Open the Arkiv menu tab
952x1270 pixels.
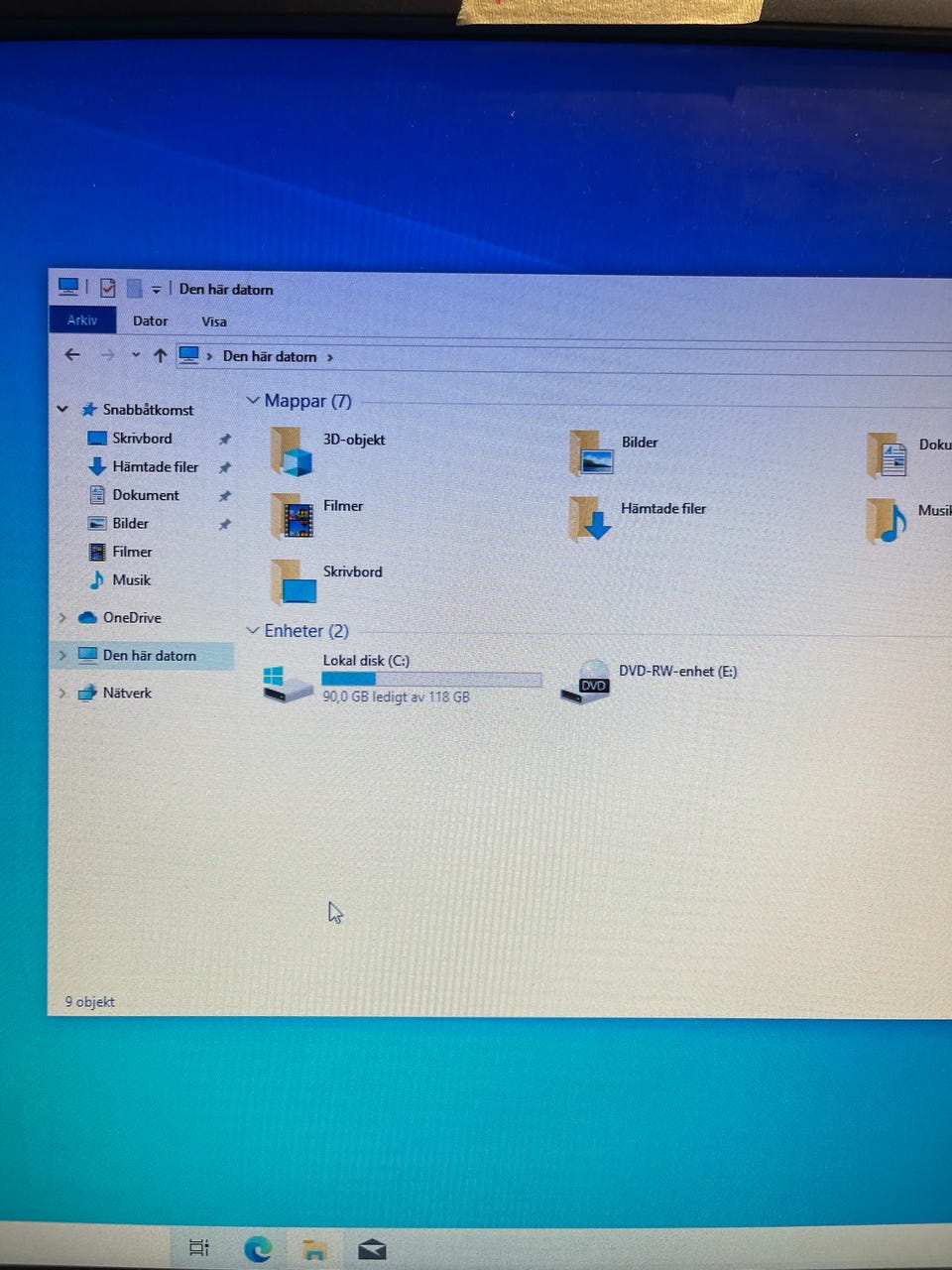pyautogui.click(x=82, y=320)
